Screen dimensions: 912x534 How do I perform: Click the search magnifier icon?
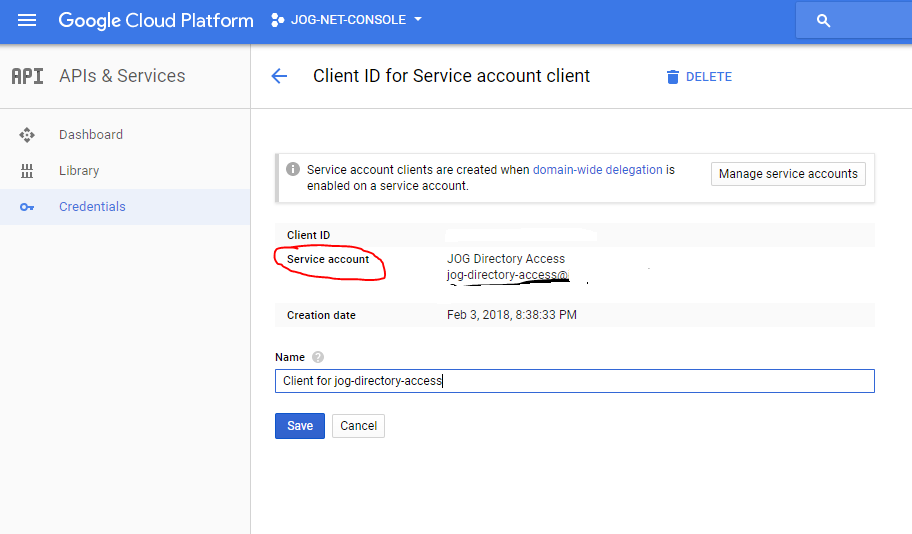pyautogui.click(x=823, y=21)
